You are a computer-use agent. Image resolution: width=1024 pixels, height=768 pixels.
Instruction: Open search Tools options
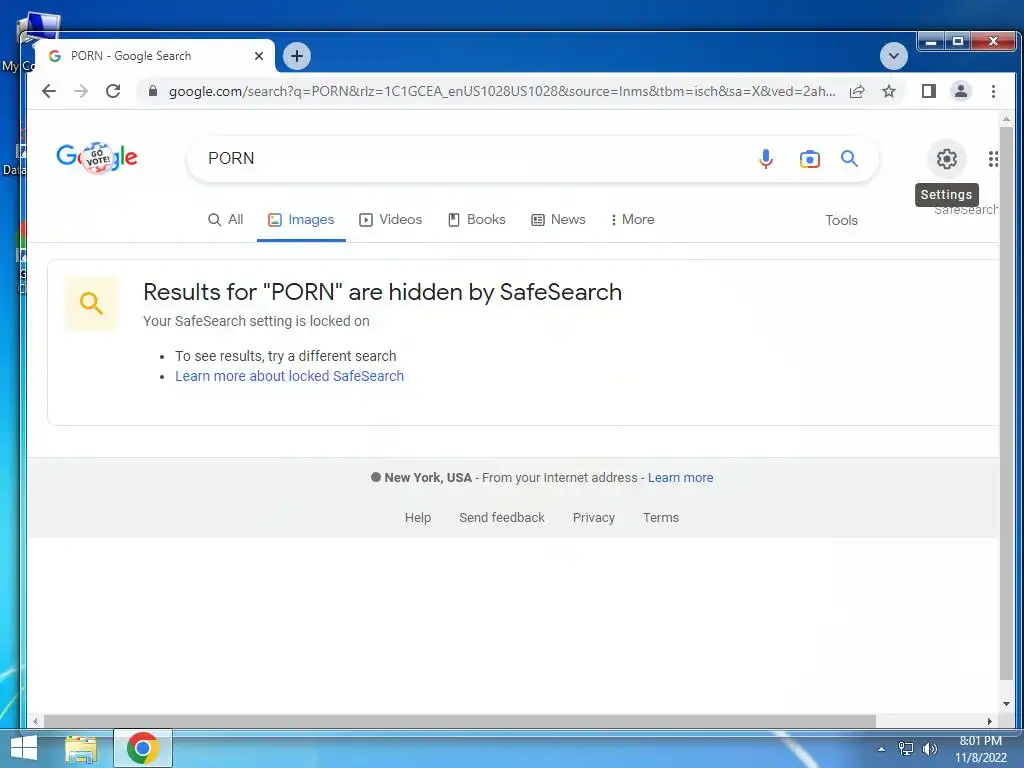click(x=841, y=221)
